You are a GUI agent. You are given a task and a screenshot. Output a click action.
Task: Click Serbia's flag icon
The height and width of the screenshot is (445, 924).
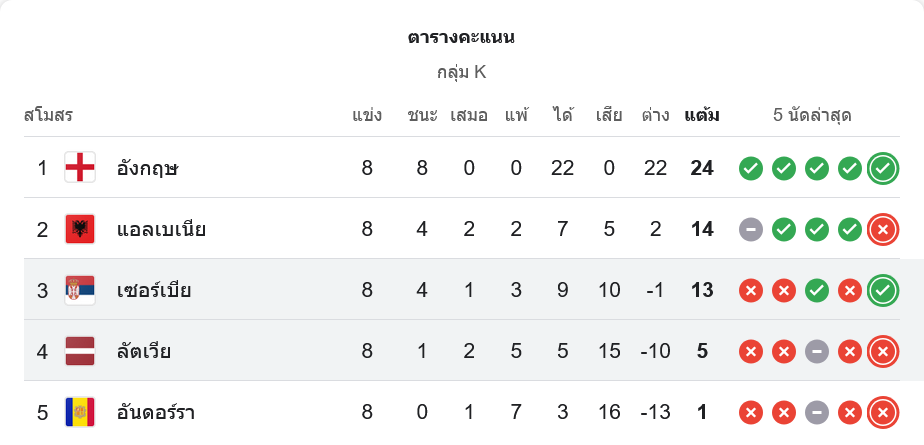pos(80,290)
